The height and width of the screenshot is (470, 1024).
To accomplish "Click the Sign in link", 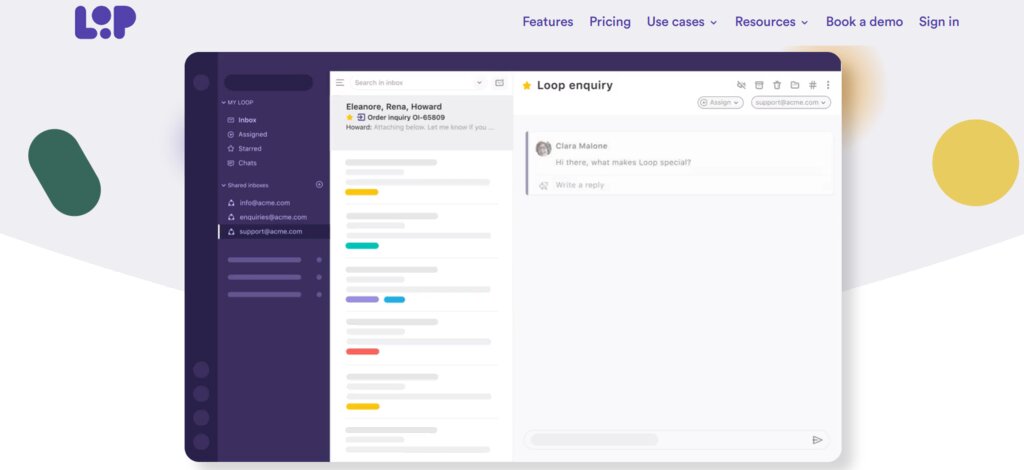I will coord(938,22).
